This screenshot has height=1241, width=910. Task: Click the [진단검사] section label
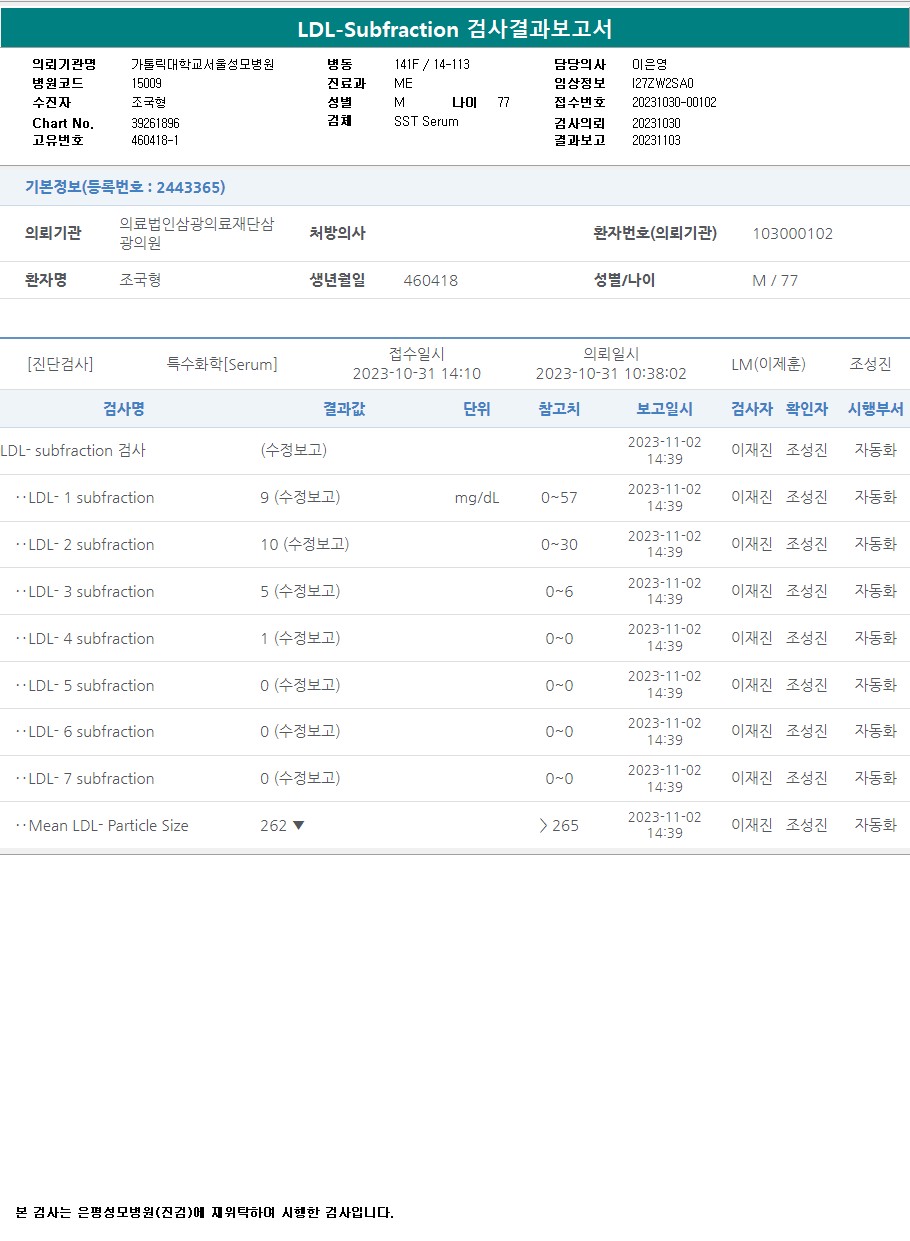pos(60,365)
